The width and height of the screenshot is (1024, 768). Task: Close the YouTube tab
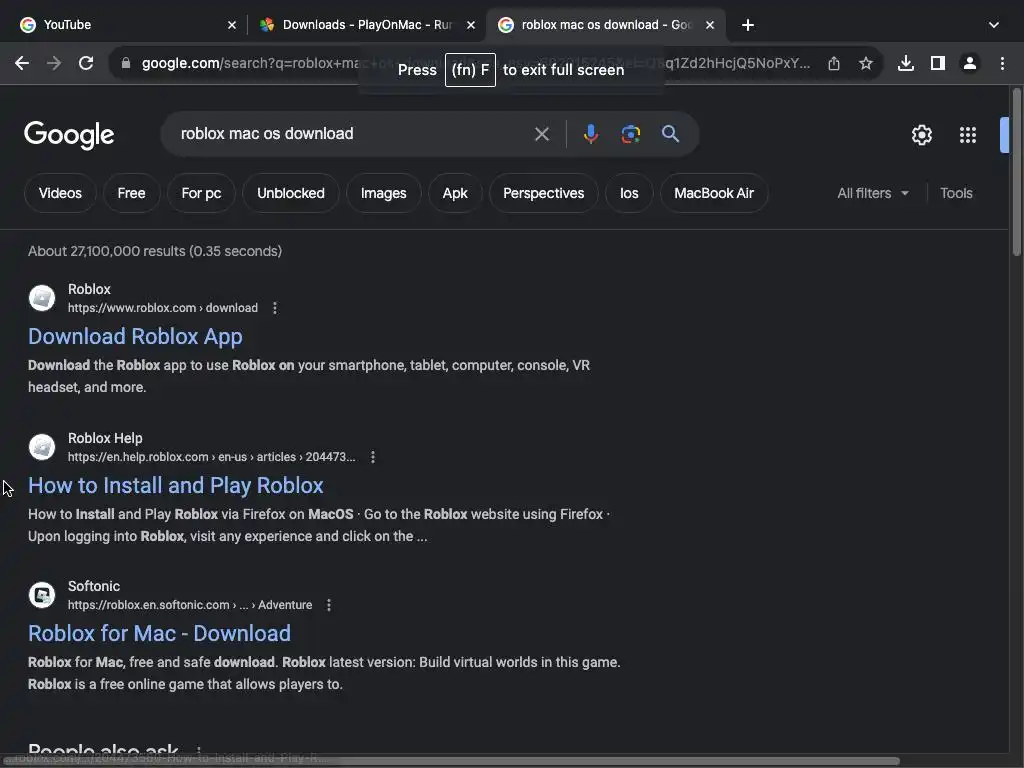232,25
